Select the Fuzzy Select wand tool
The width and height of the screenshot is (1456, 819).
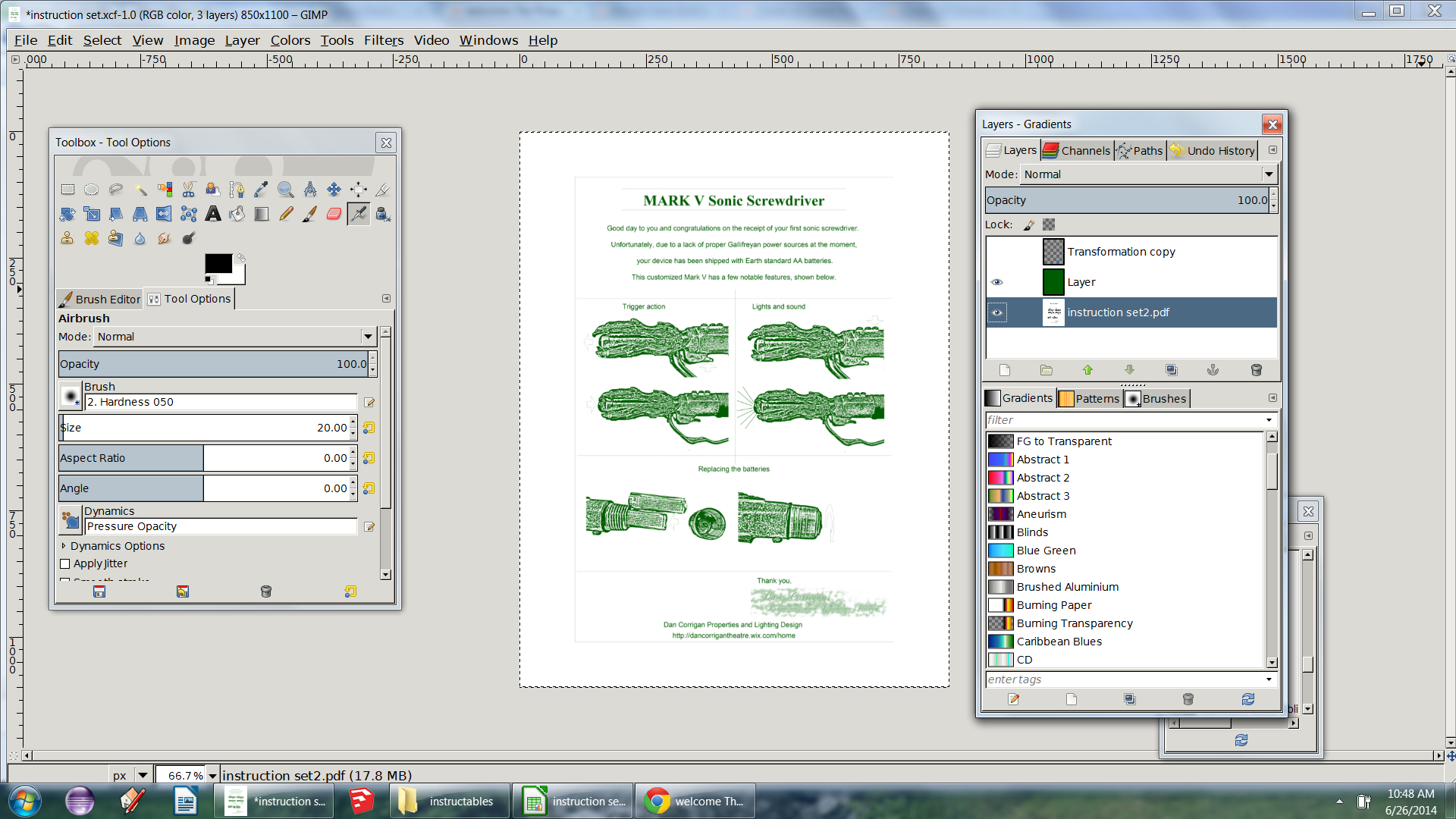click(141, 190)
